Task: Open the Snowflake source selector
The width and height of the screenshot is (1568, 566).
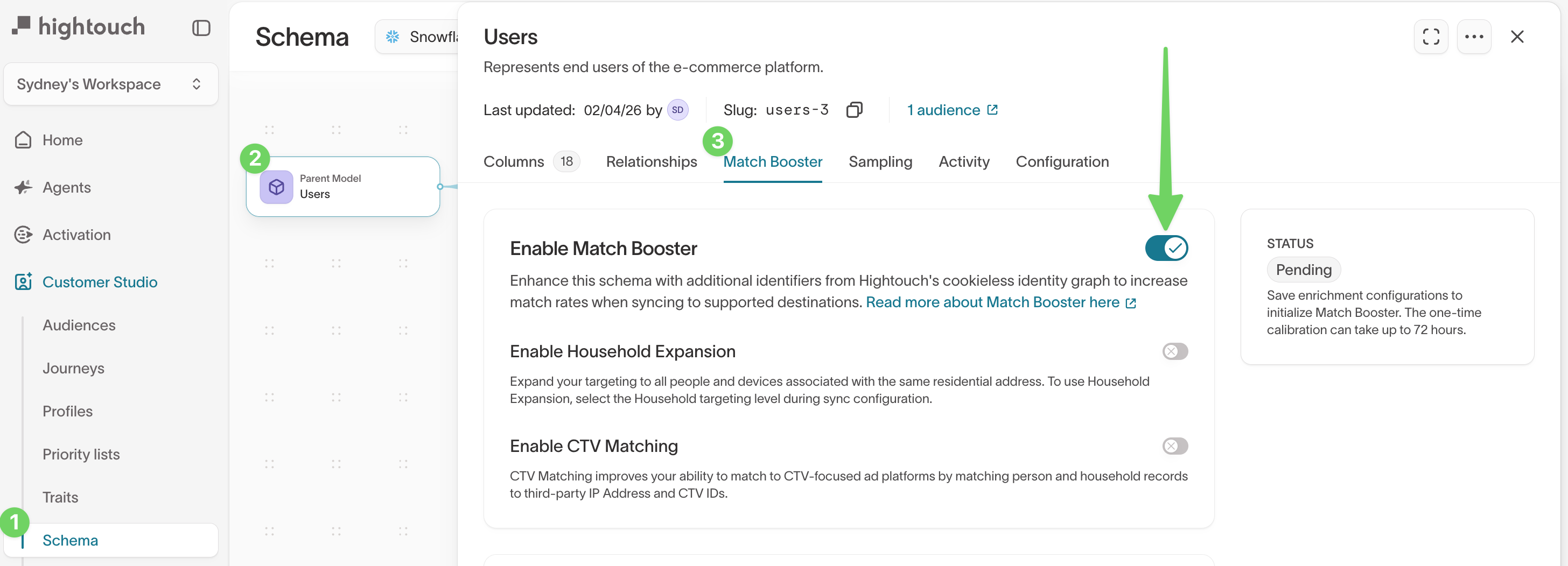Action: coord(426,37)
